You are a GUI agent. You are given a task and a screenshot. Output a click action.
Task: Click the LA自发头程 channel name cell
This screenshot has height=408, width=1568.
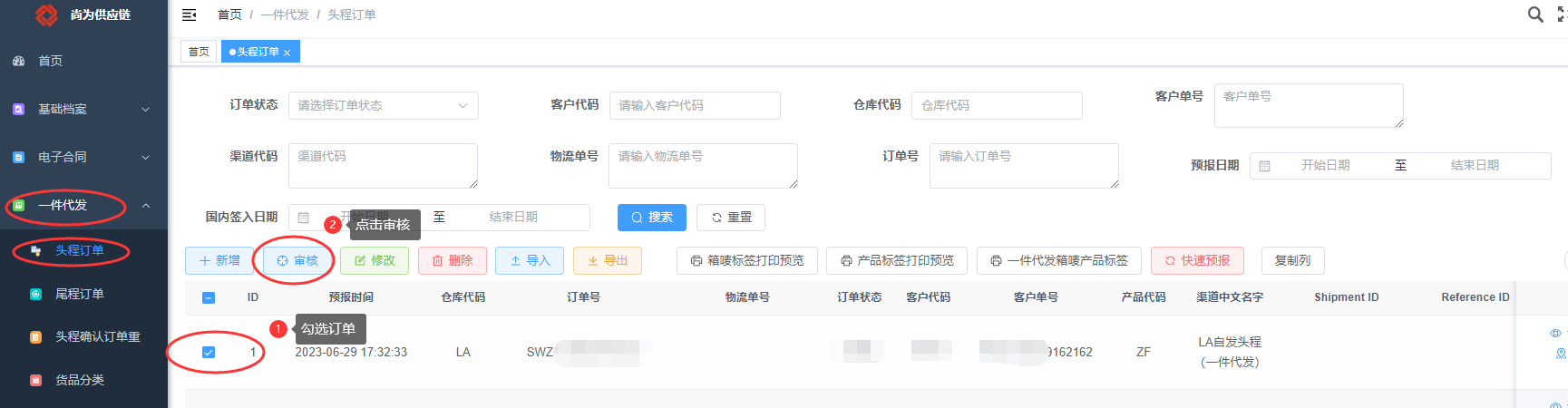point(1230,352)
